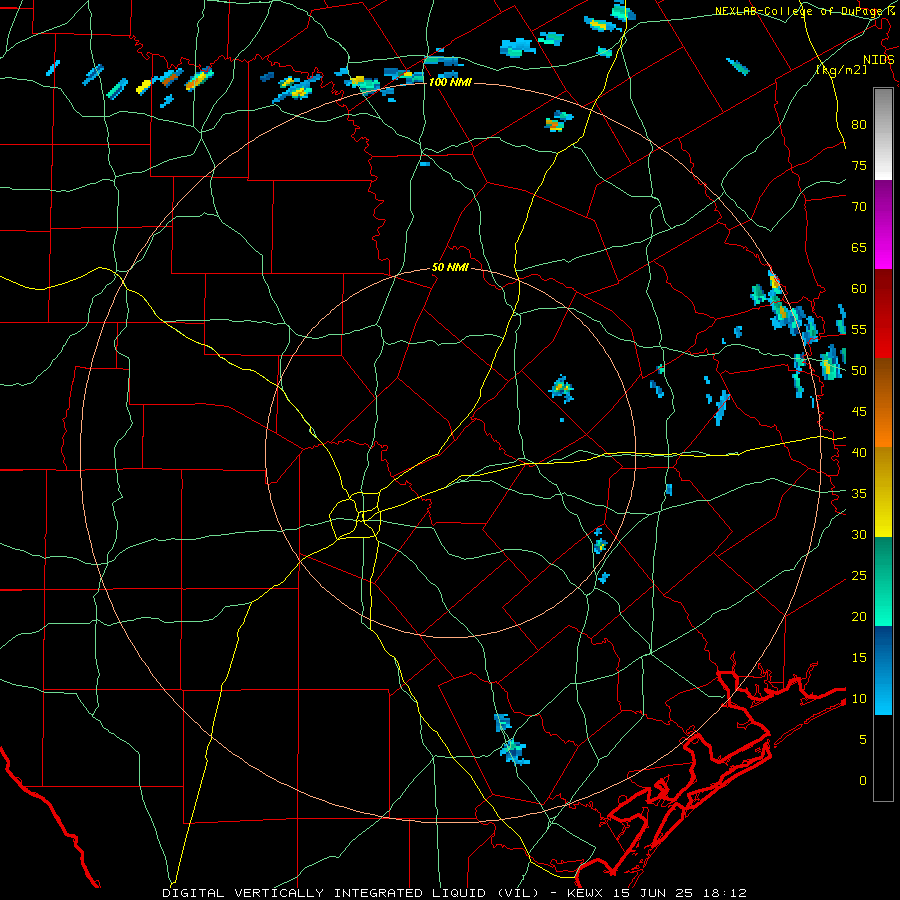The height and width of the screenshot is (900, 900).
Task: Pick the orange-brown segment of the VIL scale
Action: click(883, 403)
